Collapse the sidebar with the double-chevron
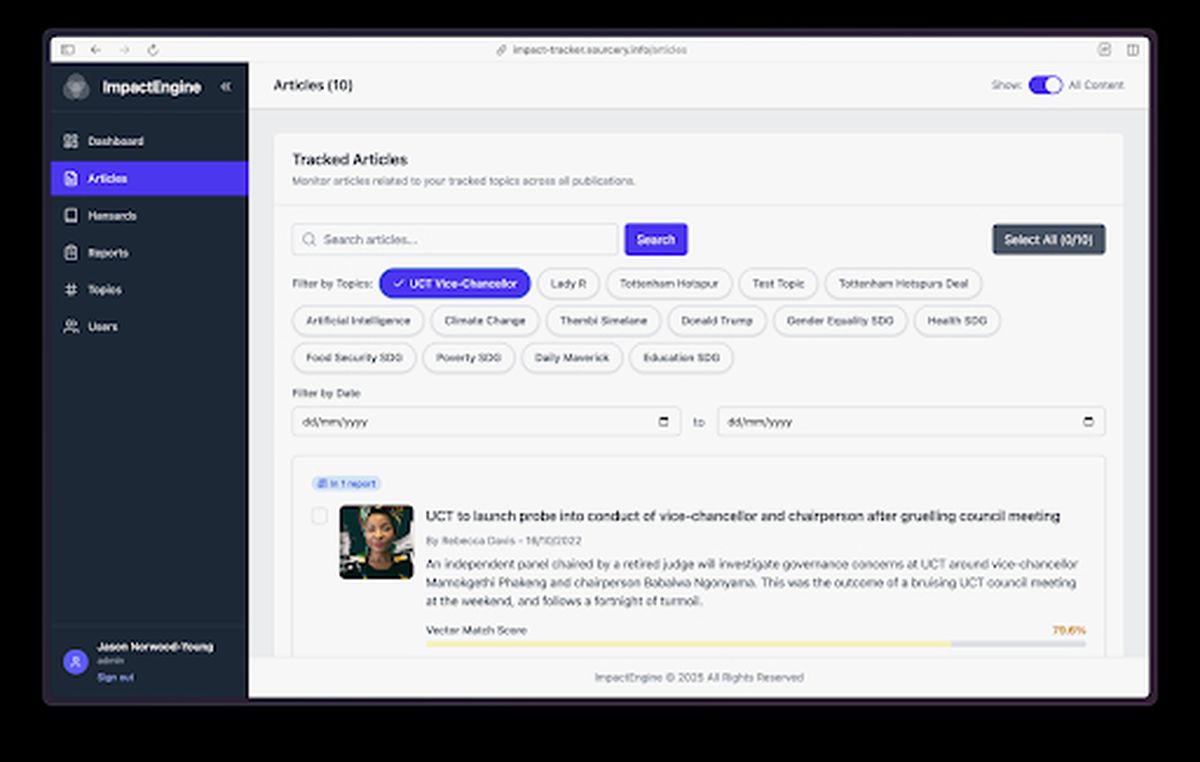The height and width of the screenshot is (762, 1200). 226,86
